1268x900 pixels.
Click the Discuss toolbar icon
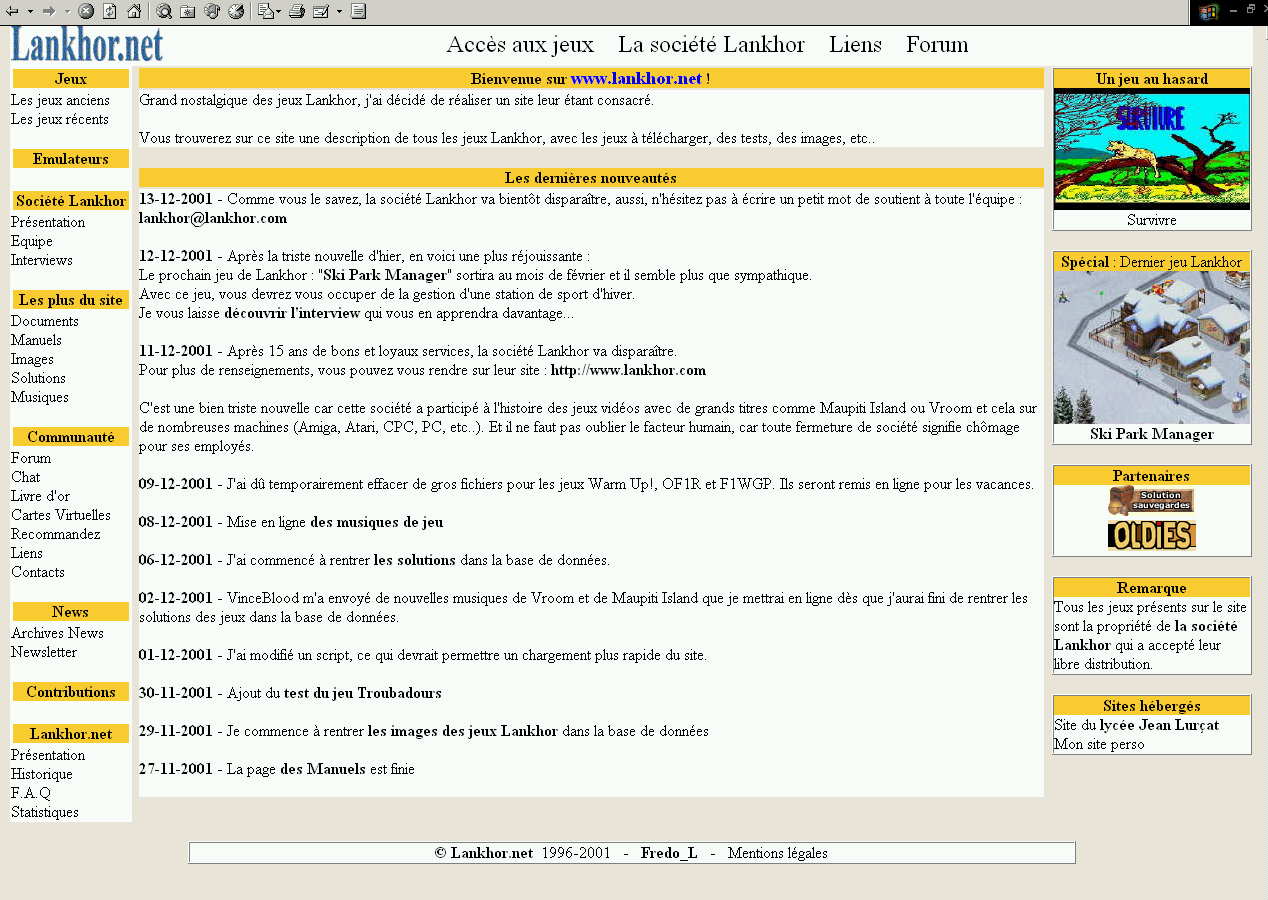click(358, 12)
